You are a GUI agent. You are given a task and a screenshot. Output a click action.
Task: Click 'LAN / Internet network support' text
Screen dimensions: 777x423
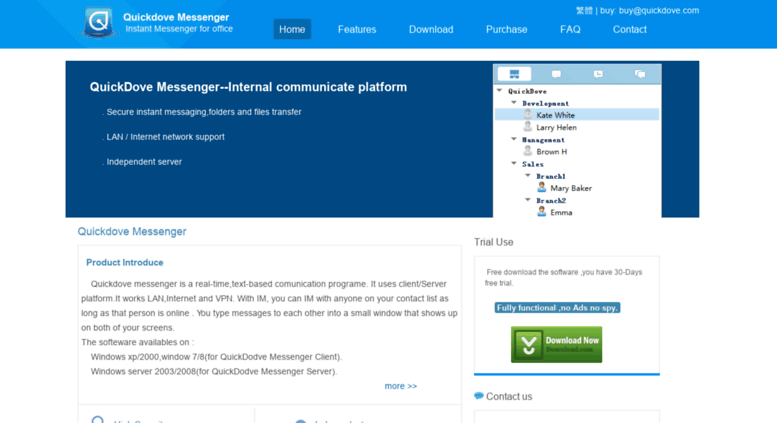coord(166,137)
